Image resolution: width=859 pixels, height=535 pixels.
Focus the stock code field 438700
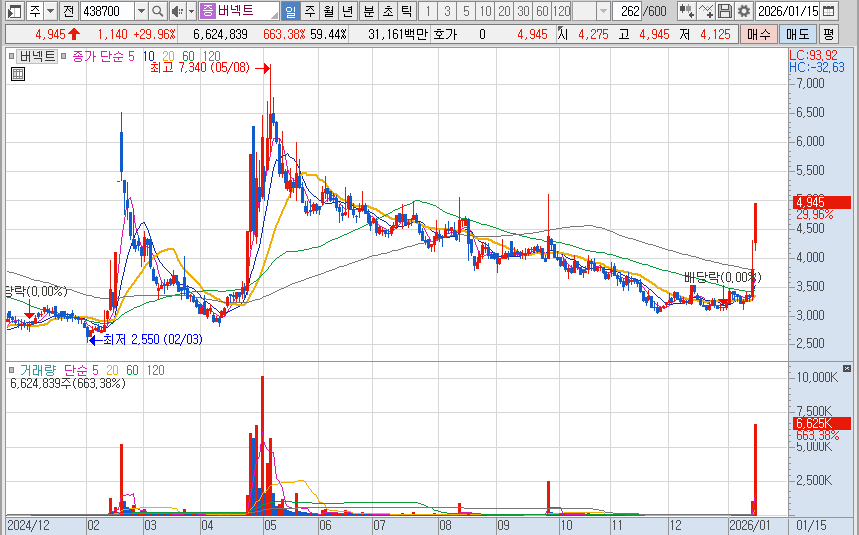pyautogui.click(x=107, y=10)
